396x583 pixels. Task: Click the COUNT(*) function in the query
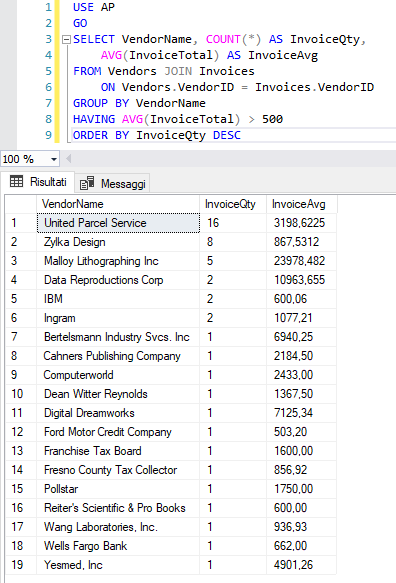click(x=234, y=39)
